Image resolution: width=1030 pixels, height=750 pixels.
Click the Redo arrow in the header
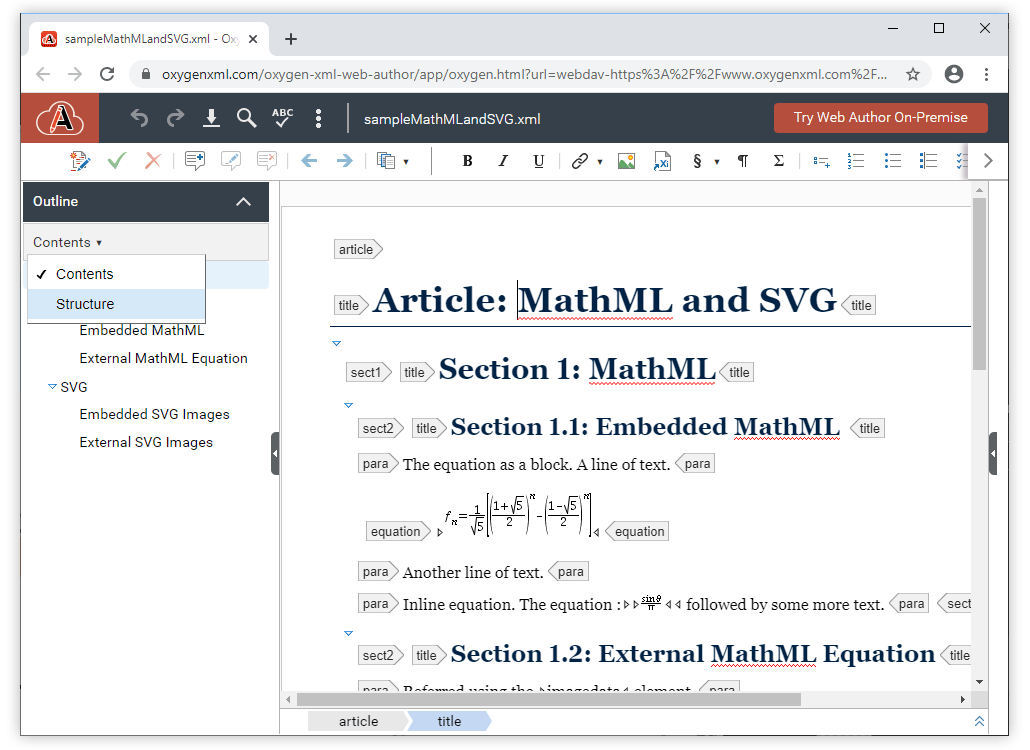click(175, 118)
